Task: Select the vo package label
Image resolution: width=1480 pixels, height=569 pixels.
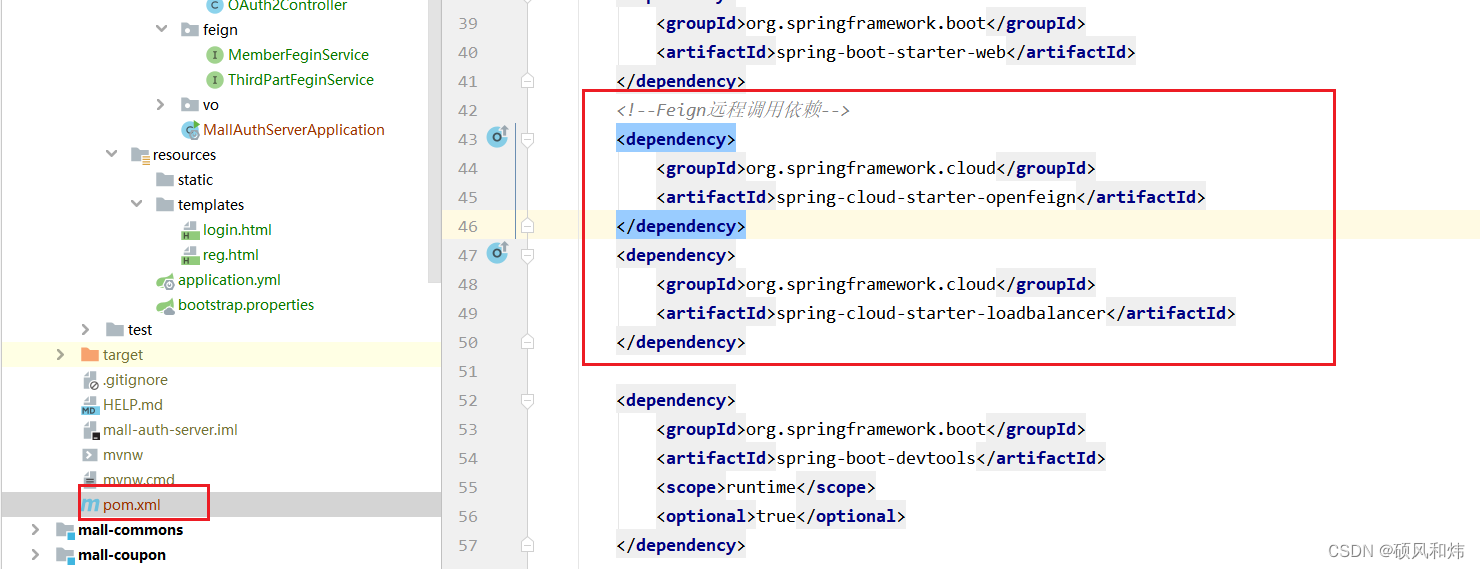Action: pyautogui.click(x=210, y=105)
